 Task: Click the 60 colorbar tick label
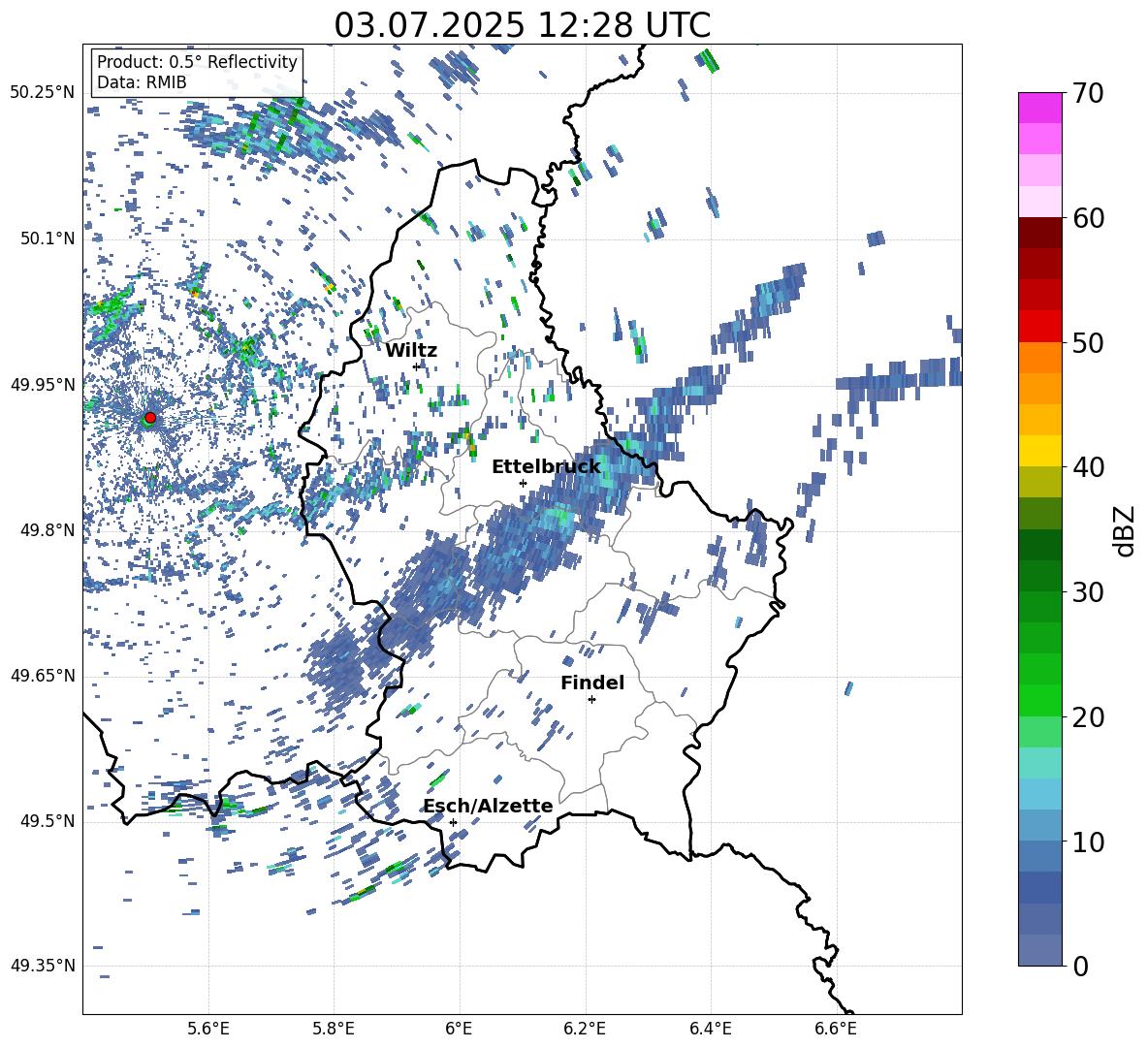coord(1088,218)
